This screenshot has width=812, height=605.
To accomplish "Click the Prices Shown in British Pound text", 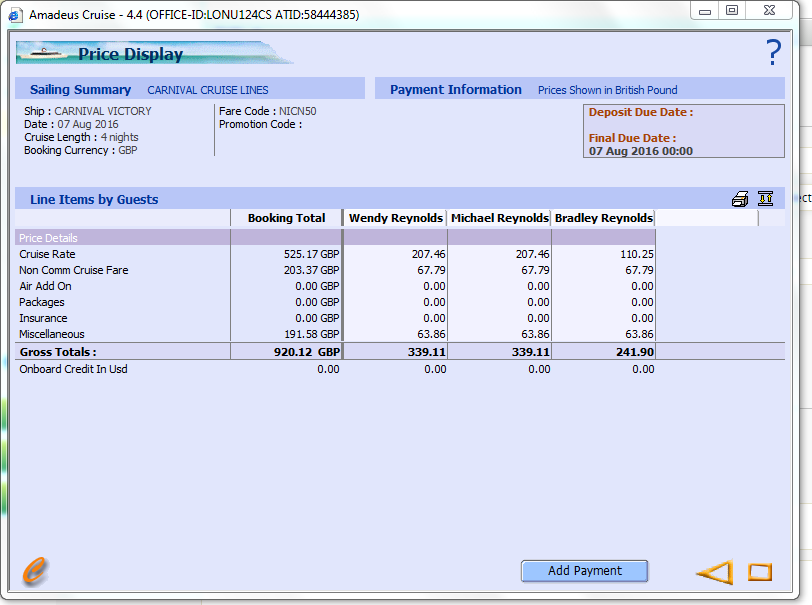I will [607, 90].
